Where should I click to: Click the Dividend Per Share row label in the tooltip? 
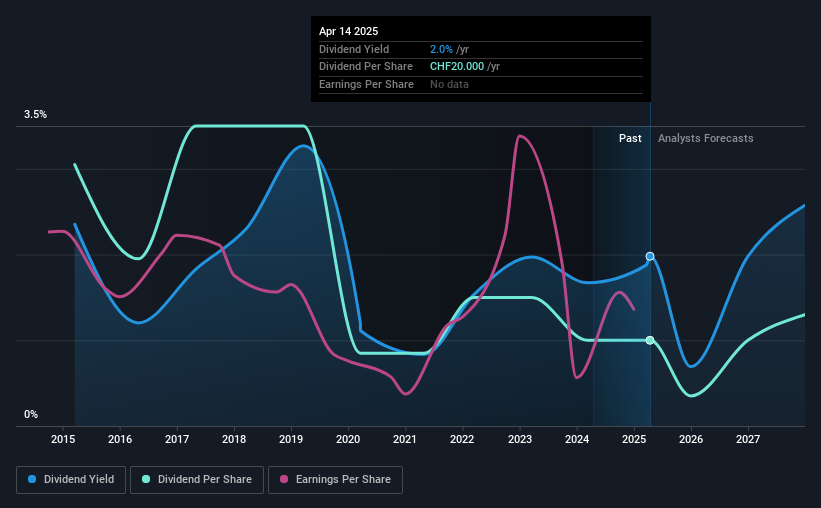[365, 67]
